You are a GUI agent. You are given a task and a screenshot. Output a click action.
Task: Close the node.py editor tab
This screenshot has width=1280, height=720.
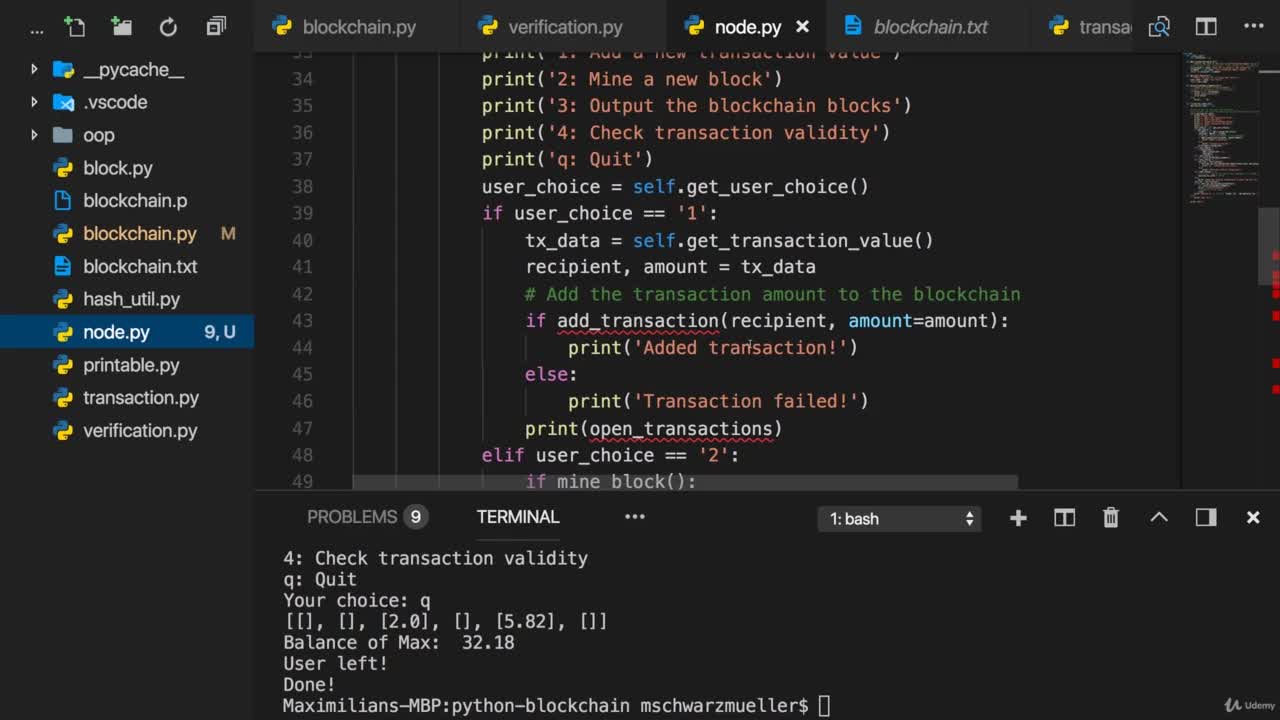802,27
